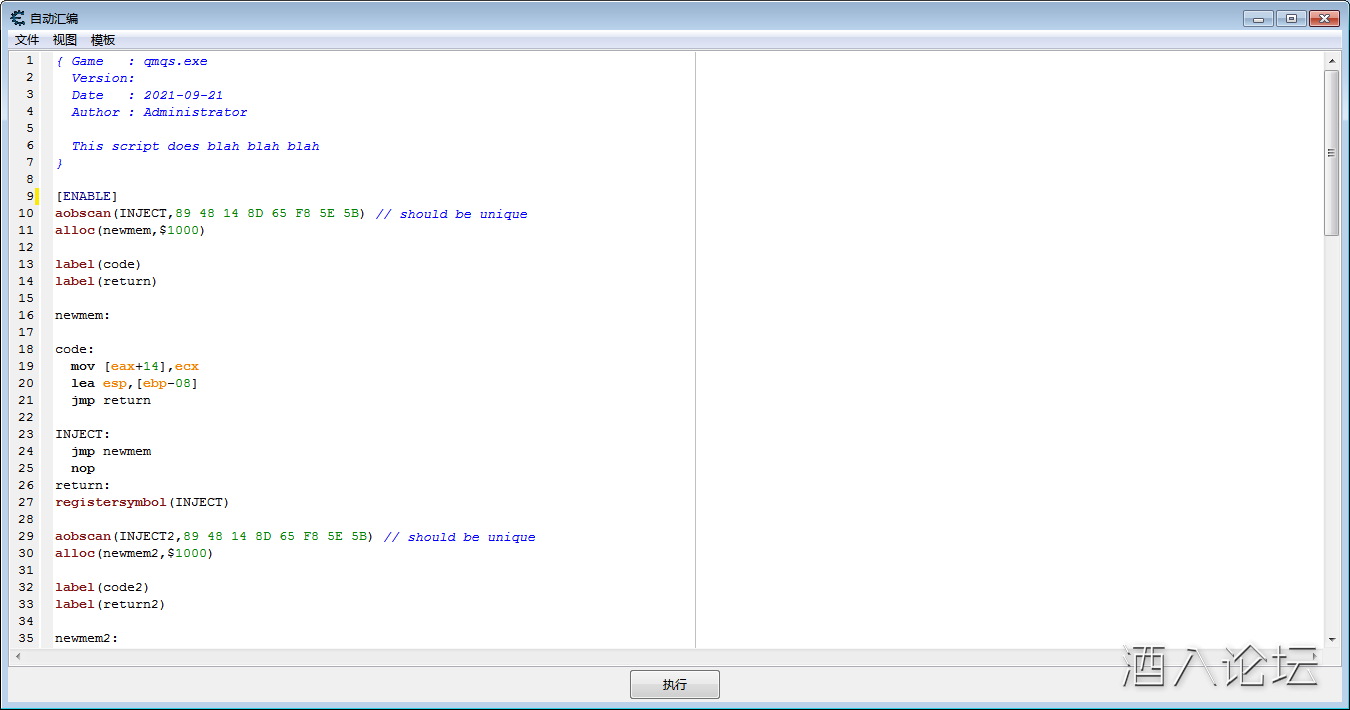Viewport: 1350px width, 710px height.
Task: Place cursor on the [ENABLE] section header
Action: click(83, 195)
